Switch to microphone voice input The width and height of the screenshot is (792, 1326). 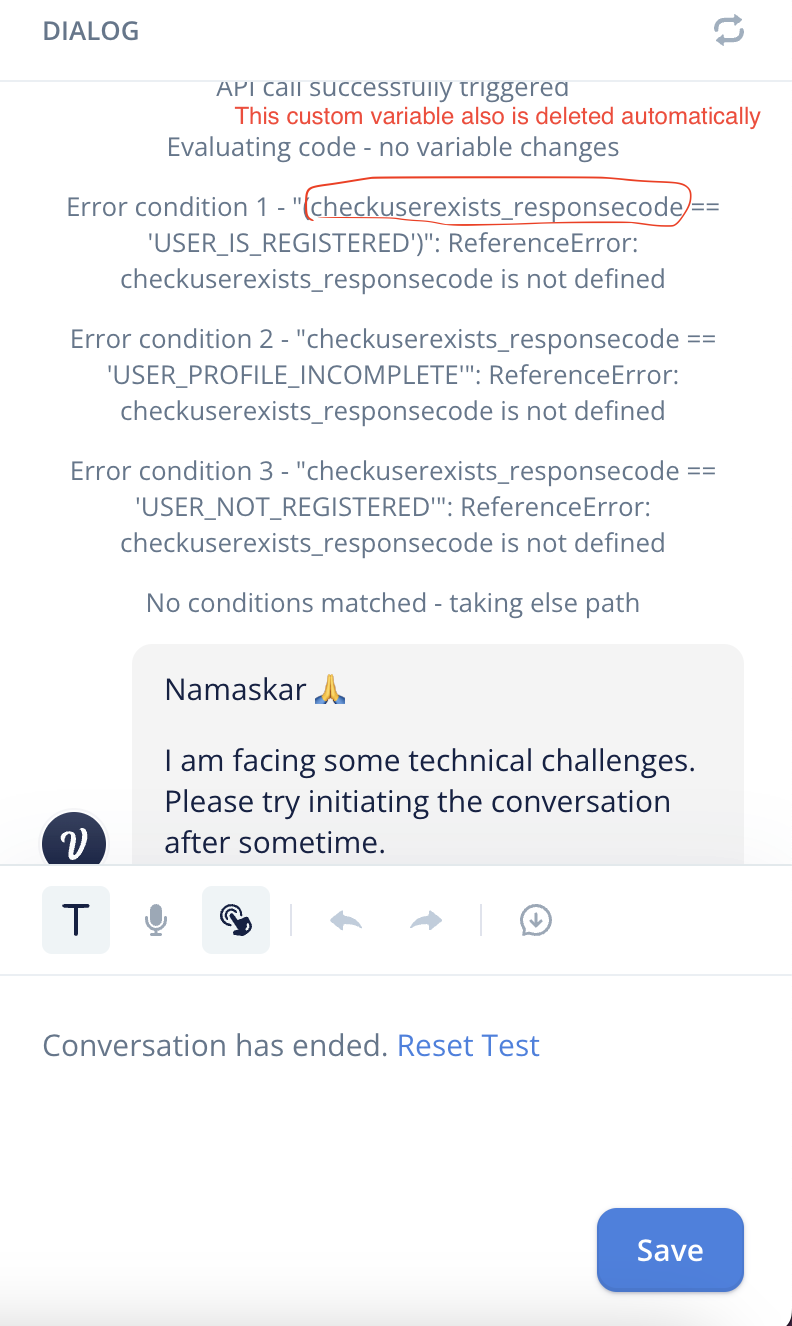[155, 920]
